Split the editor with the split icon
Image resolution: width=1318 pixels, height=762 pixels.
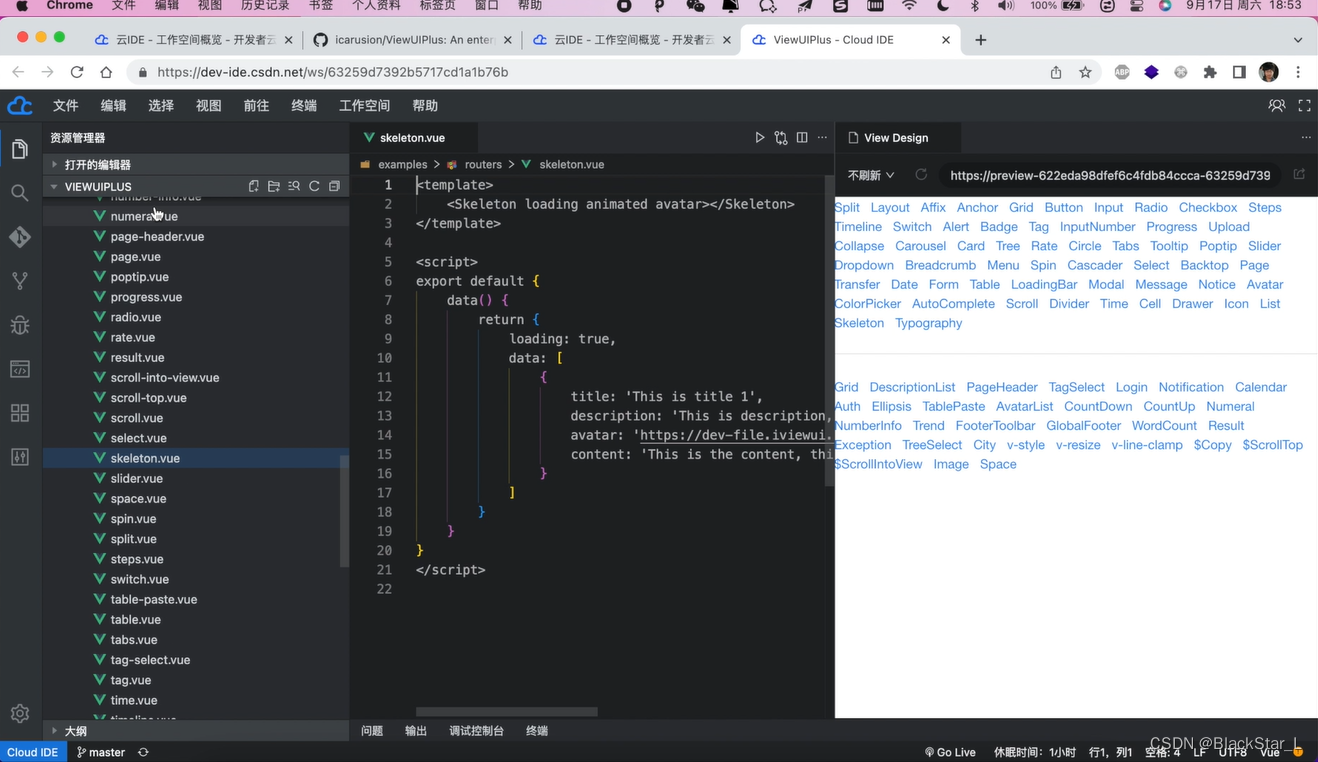[x=802, y=138]
